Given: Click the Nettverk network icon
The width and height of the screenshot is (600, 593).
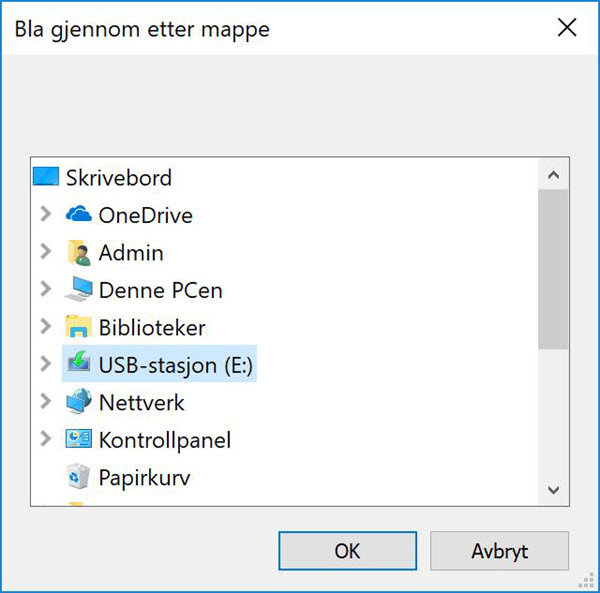Looking at the screenshot, I should [x=78, y=402].
